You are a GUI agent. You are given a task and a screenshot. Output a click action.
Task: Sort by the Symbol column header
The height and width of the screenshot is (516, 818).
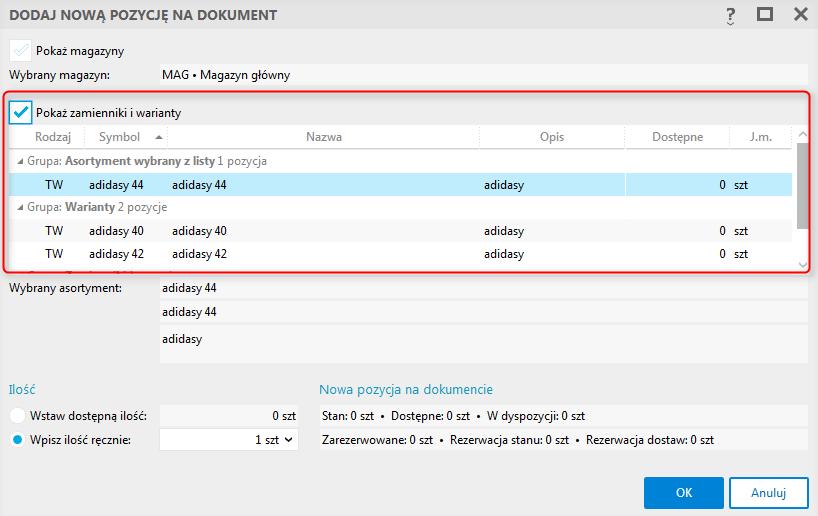coord(119,137)
